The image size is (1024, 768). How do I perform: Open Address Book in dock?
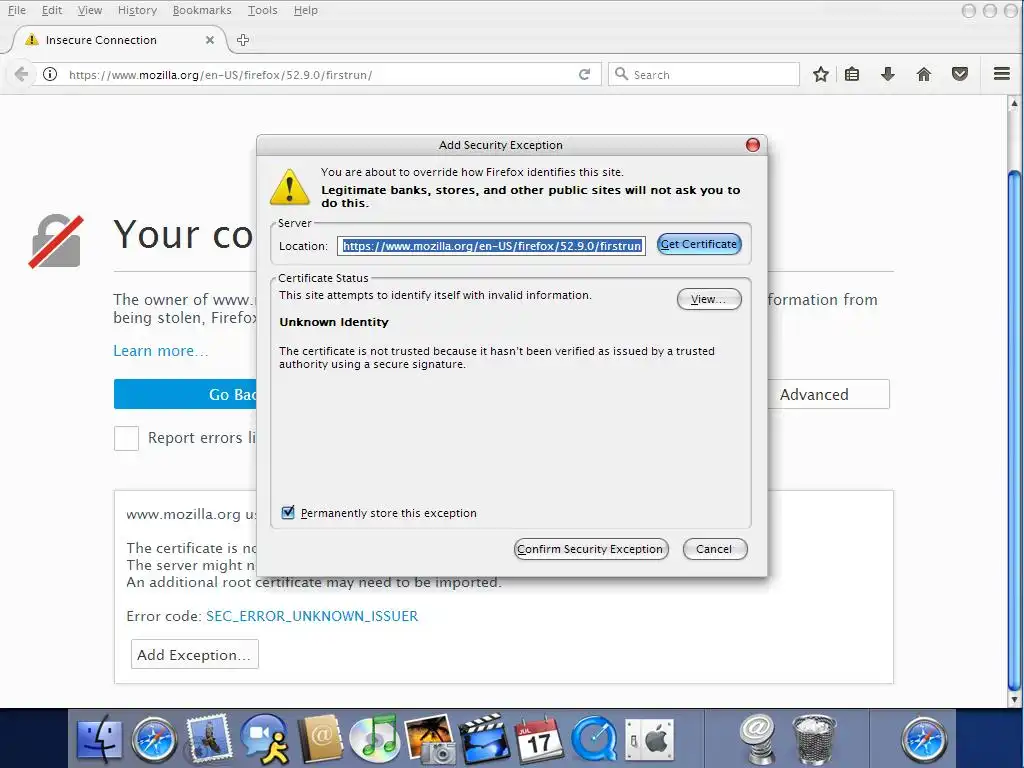(x=320, y=740)
